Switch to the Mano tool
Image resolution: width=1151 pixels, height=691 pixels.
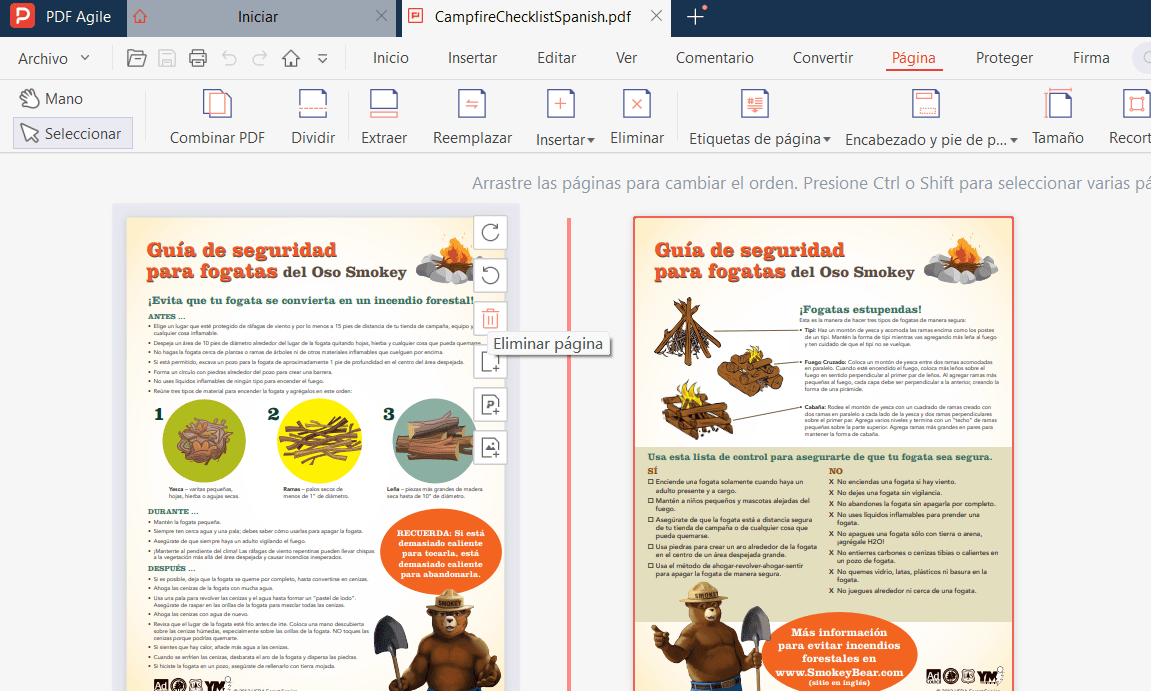click(x=49, y=97)
